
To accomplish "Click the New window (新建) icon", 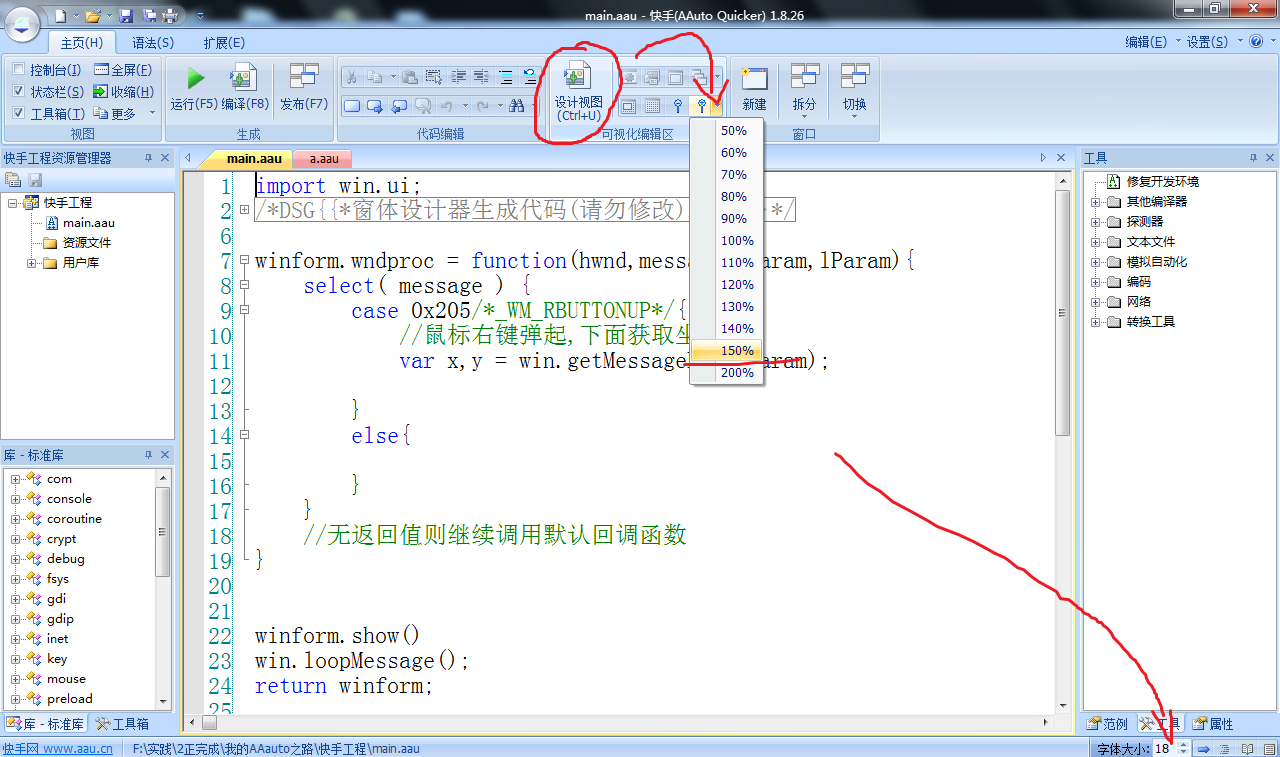I will [x=754, y=78].
